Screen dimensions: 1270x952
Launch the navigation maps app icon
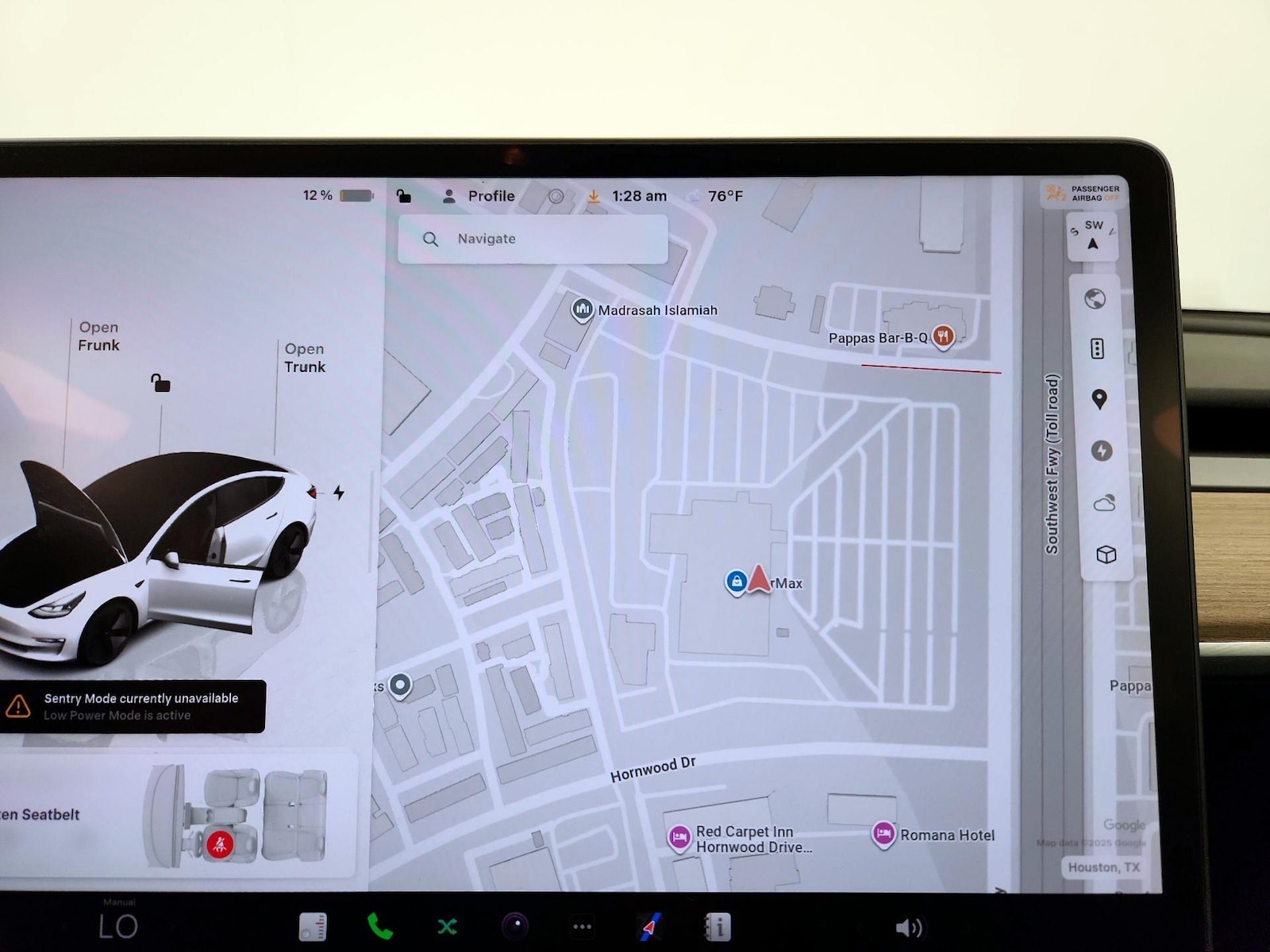[651, 926]
